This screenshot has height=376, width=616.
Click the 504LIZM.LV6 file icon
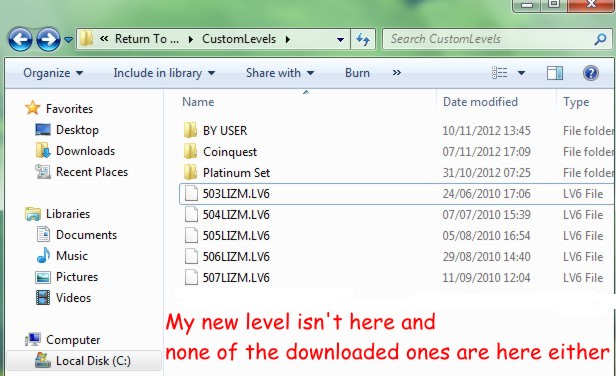[x=191, y=215]
